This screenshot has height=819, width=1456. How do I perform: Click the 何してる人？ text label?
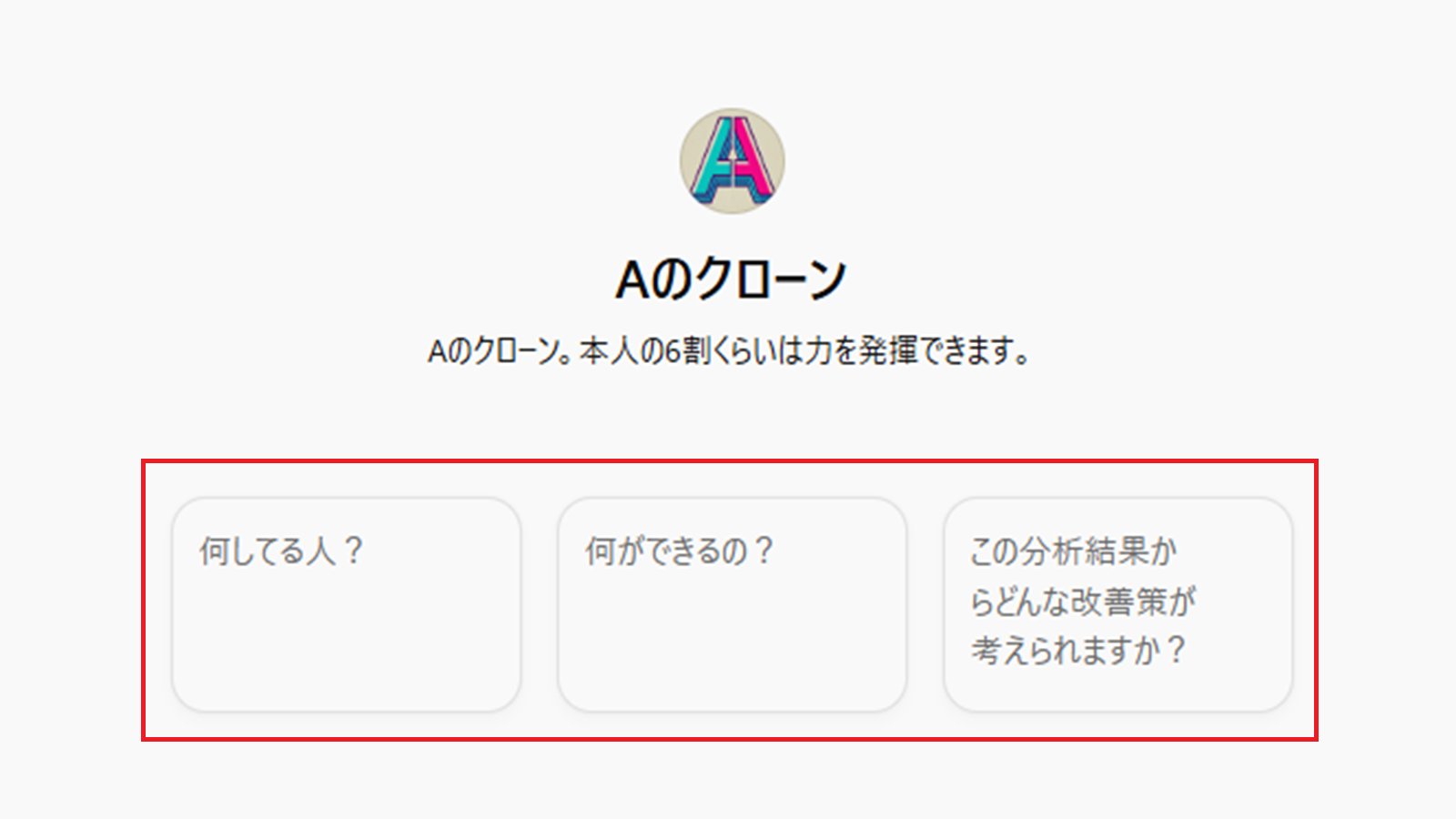tap(281, 551)
